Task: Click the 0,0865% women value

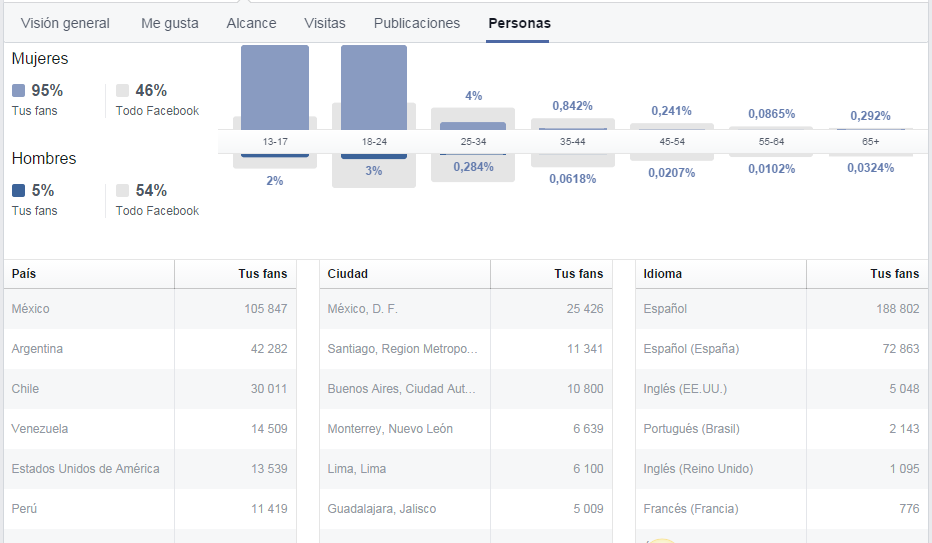Action: tap(772, 113)
